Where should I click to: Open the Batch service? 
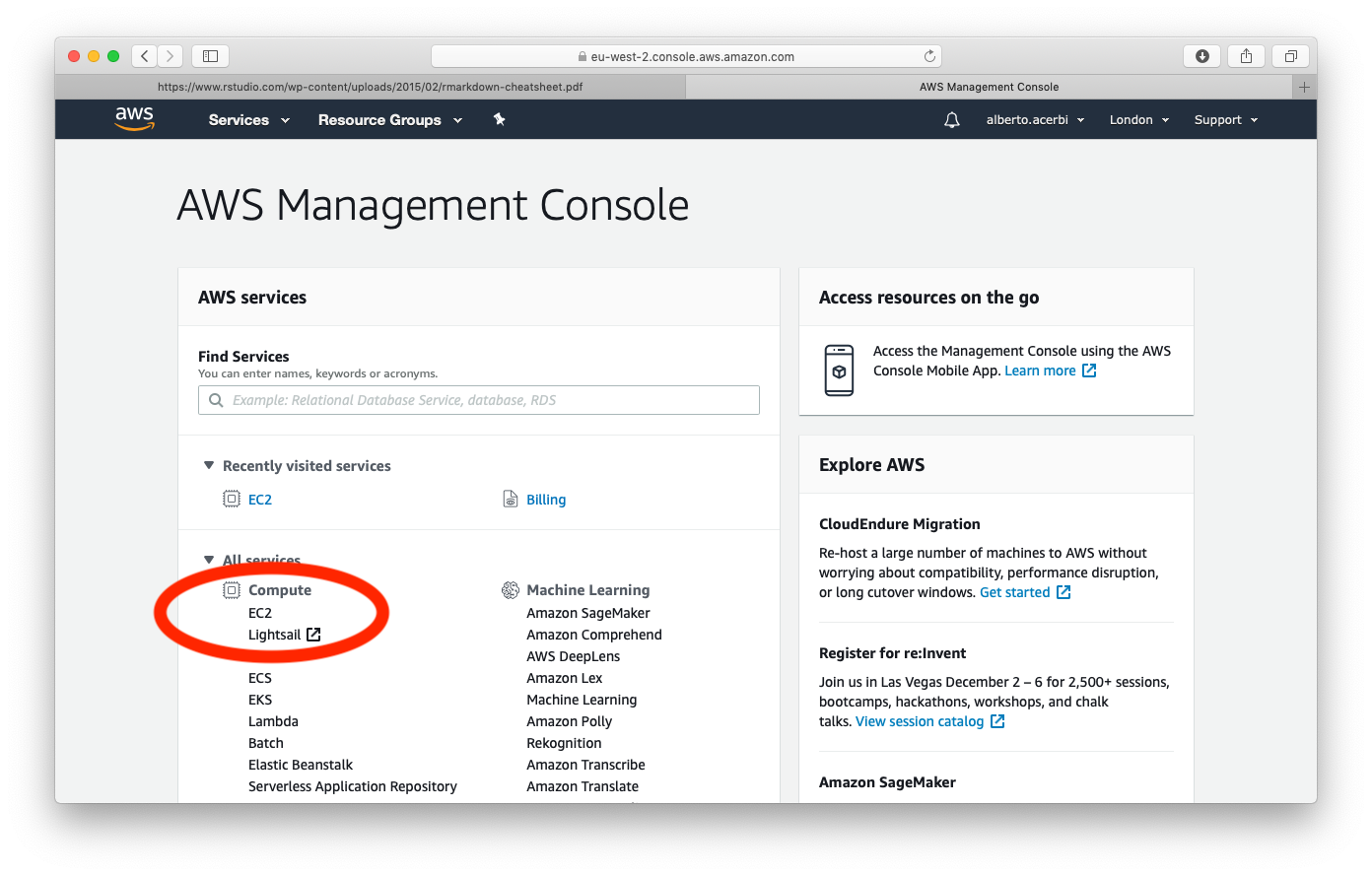(x=266, y=743)
